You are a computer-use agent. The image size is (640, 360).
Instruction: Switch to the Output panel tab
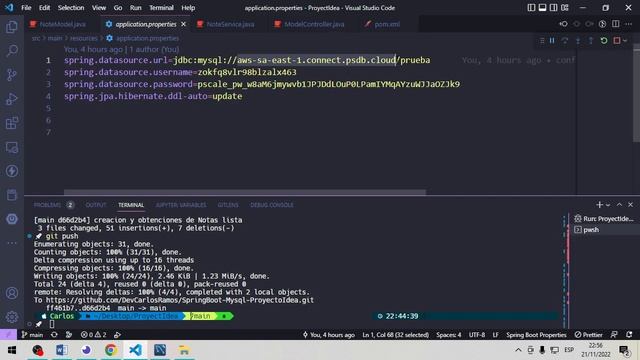tap(96, 205)
